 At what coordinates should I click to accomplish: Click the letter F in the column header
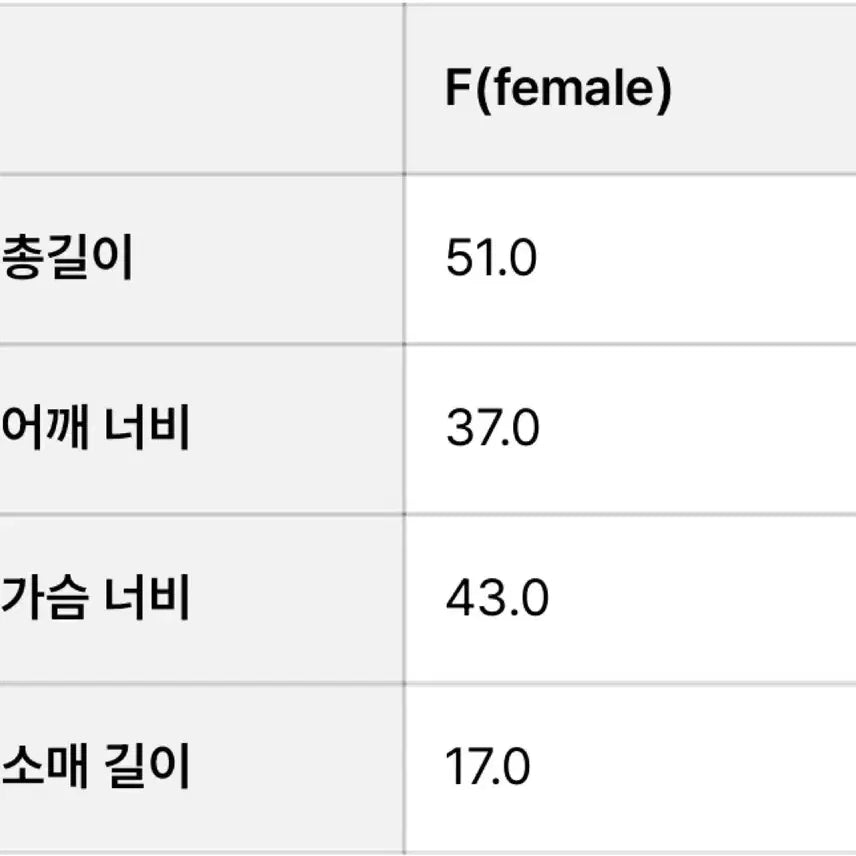458,89
